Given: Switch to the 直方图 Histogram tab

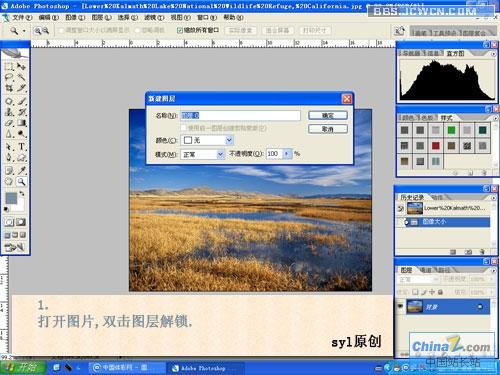Looking at the screenshot, I should (455, 53).
